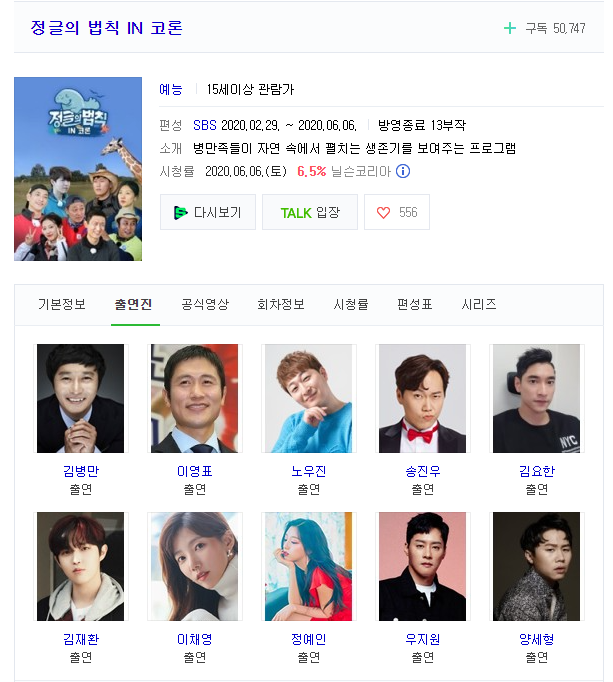Switch to the 공식영상 tab

(x=205, y=304)
